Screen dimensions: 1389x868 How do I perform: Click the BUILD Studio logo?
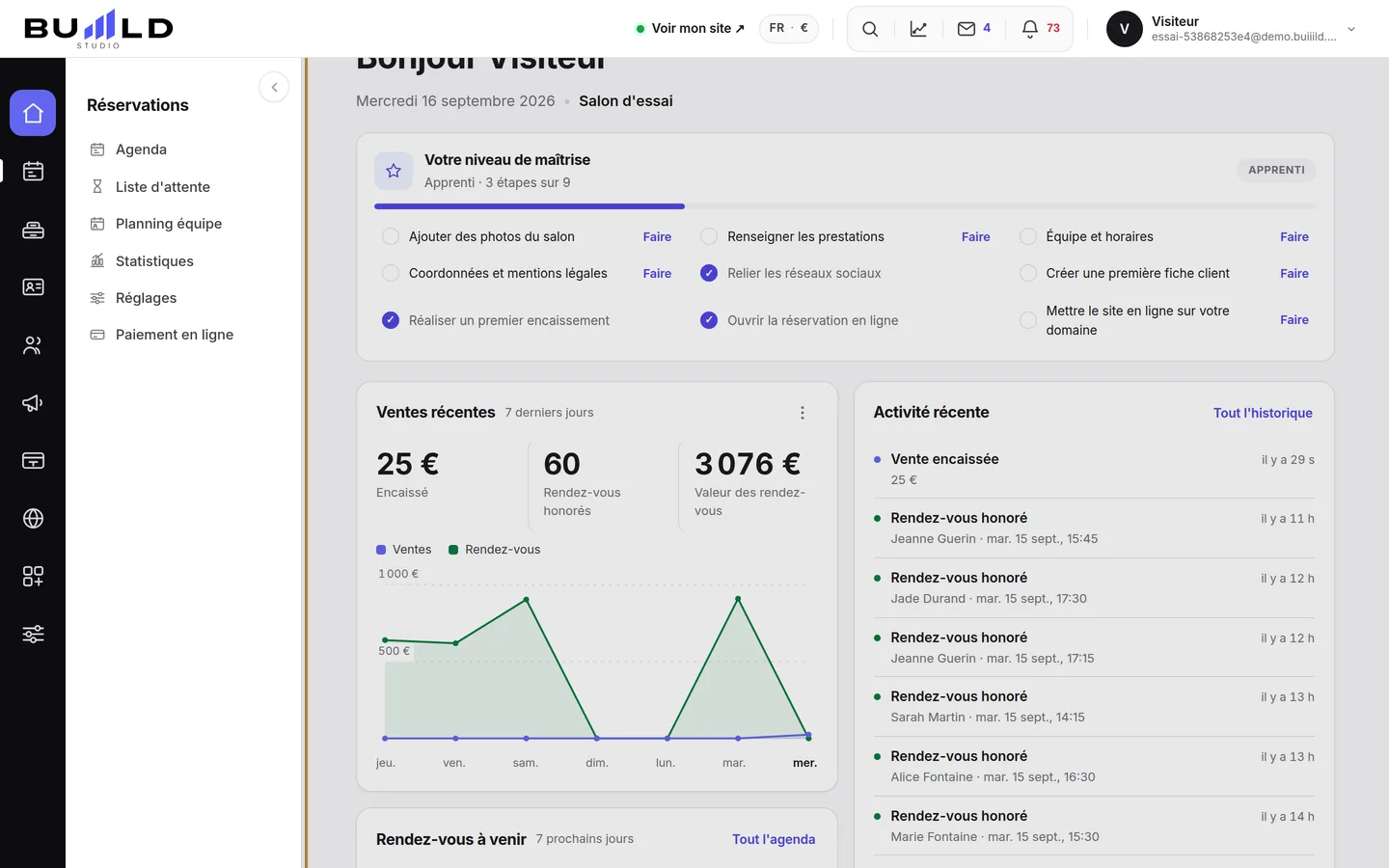click(98, 29)
